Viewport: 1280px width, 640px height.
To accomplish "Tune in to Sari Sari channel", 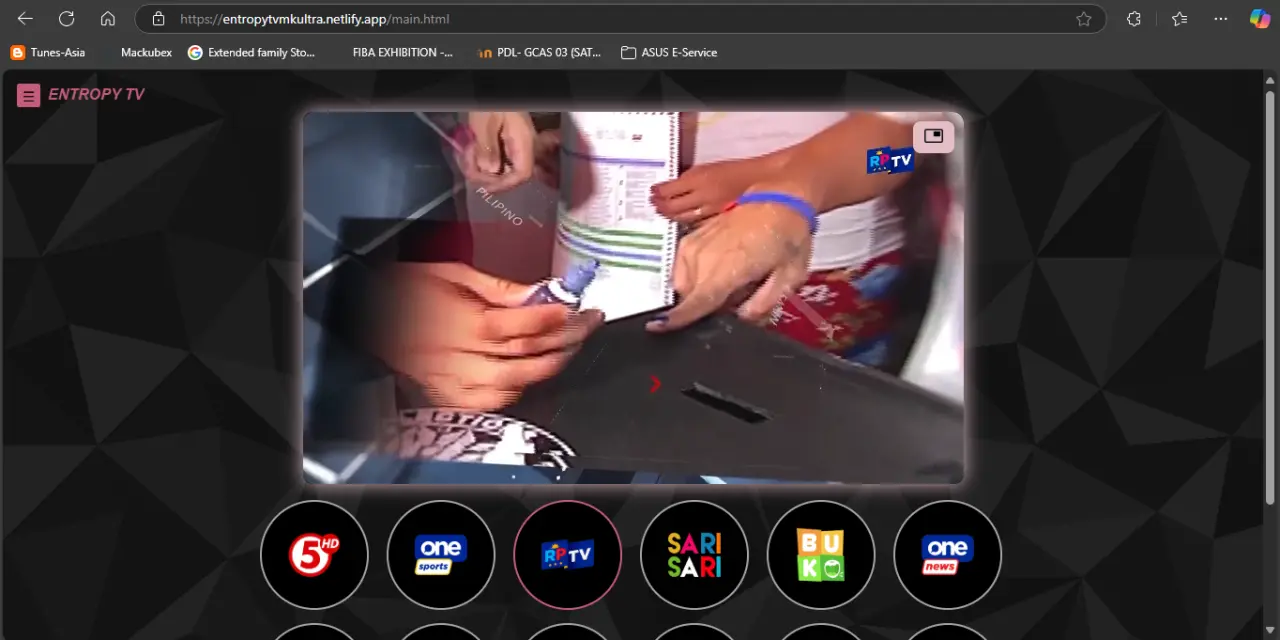I will click(694, 554).
